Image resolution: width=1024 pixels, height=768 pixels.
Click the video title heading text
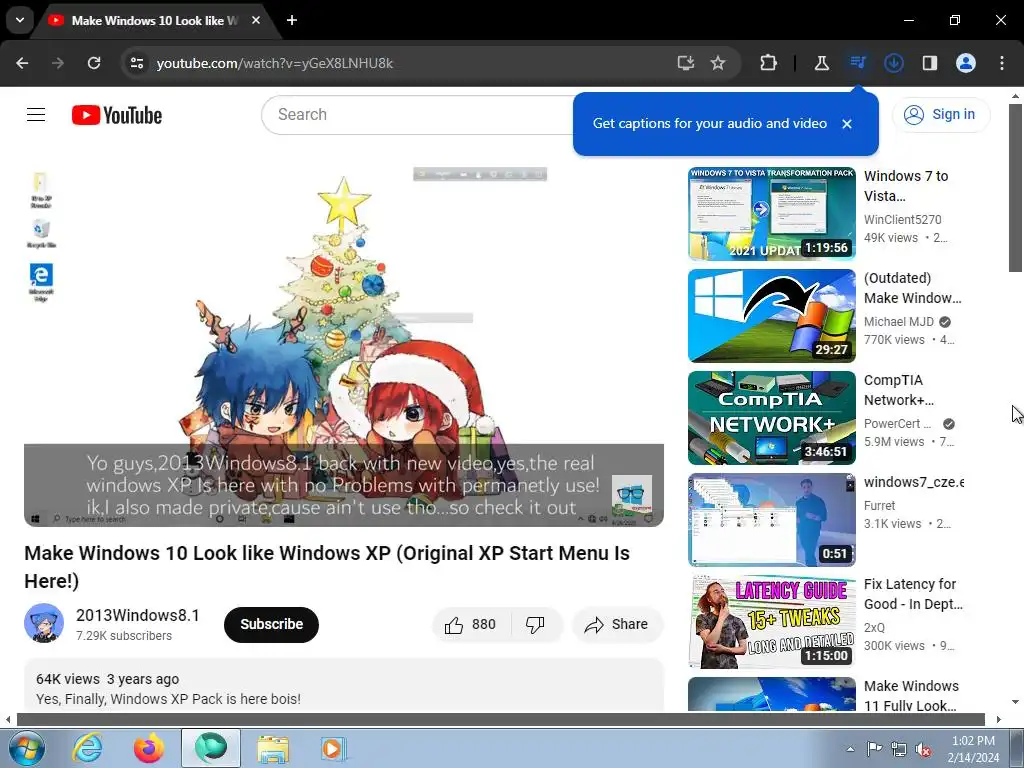(x=327, y=567)
